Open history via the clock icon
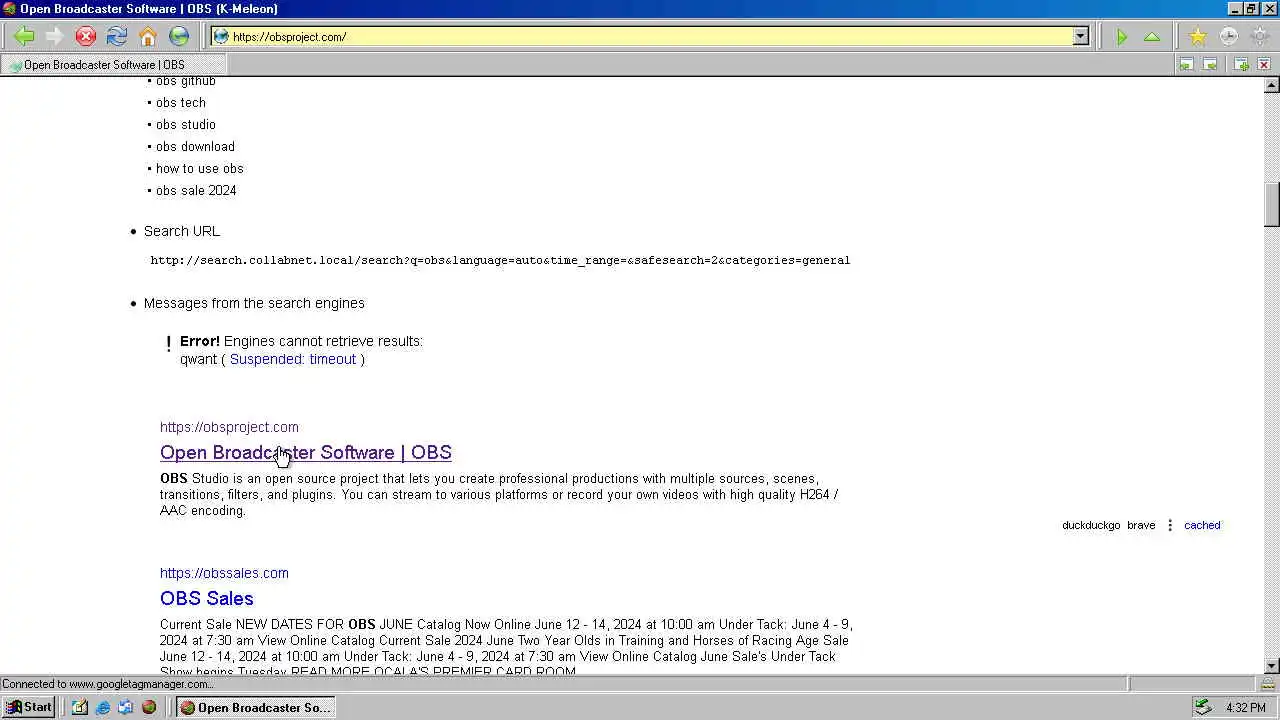Viewport: 1280px width, 720px height. tap(1228, 37)
